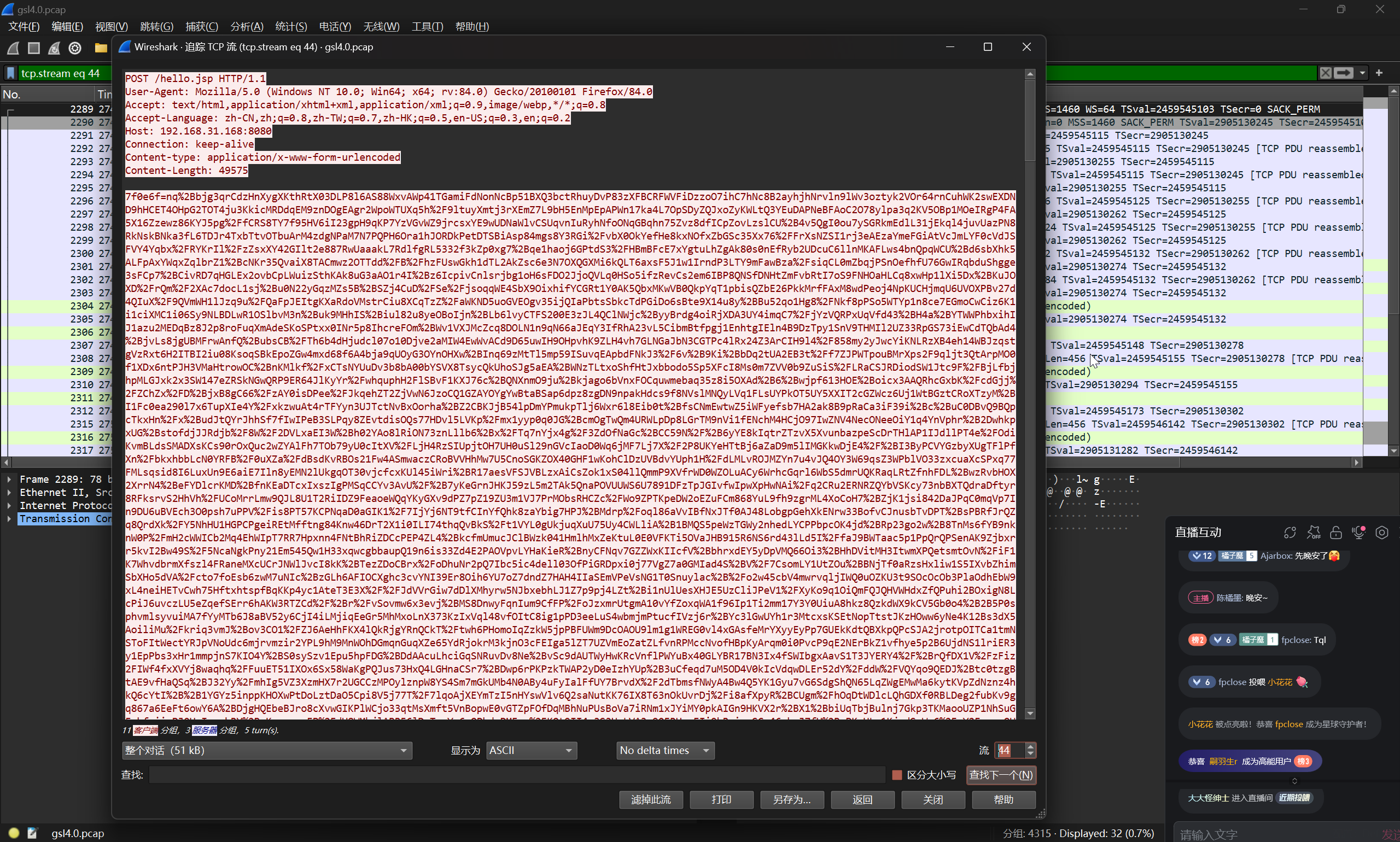Screen dimensions: 1400x842
Task: Open the ASCII display format dropdown
Action: point(532,751)
